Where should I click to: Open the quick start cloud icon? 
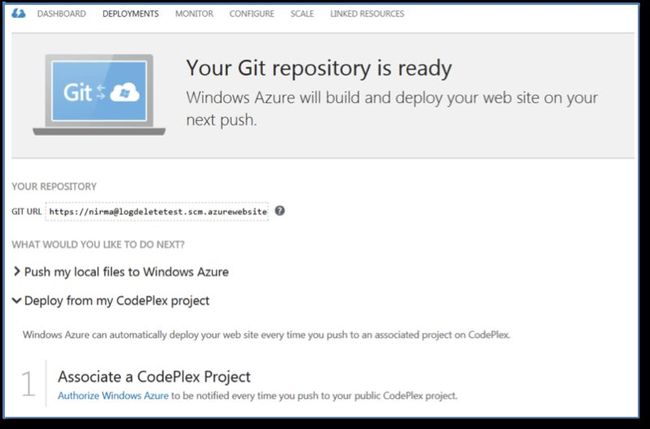pyautogui.click(x=19, y=14)
